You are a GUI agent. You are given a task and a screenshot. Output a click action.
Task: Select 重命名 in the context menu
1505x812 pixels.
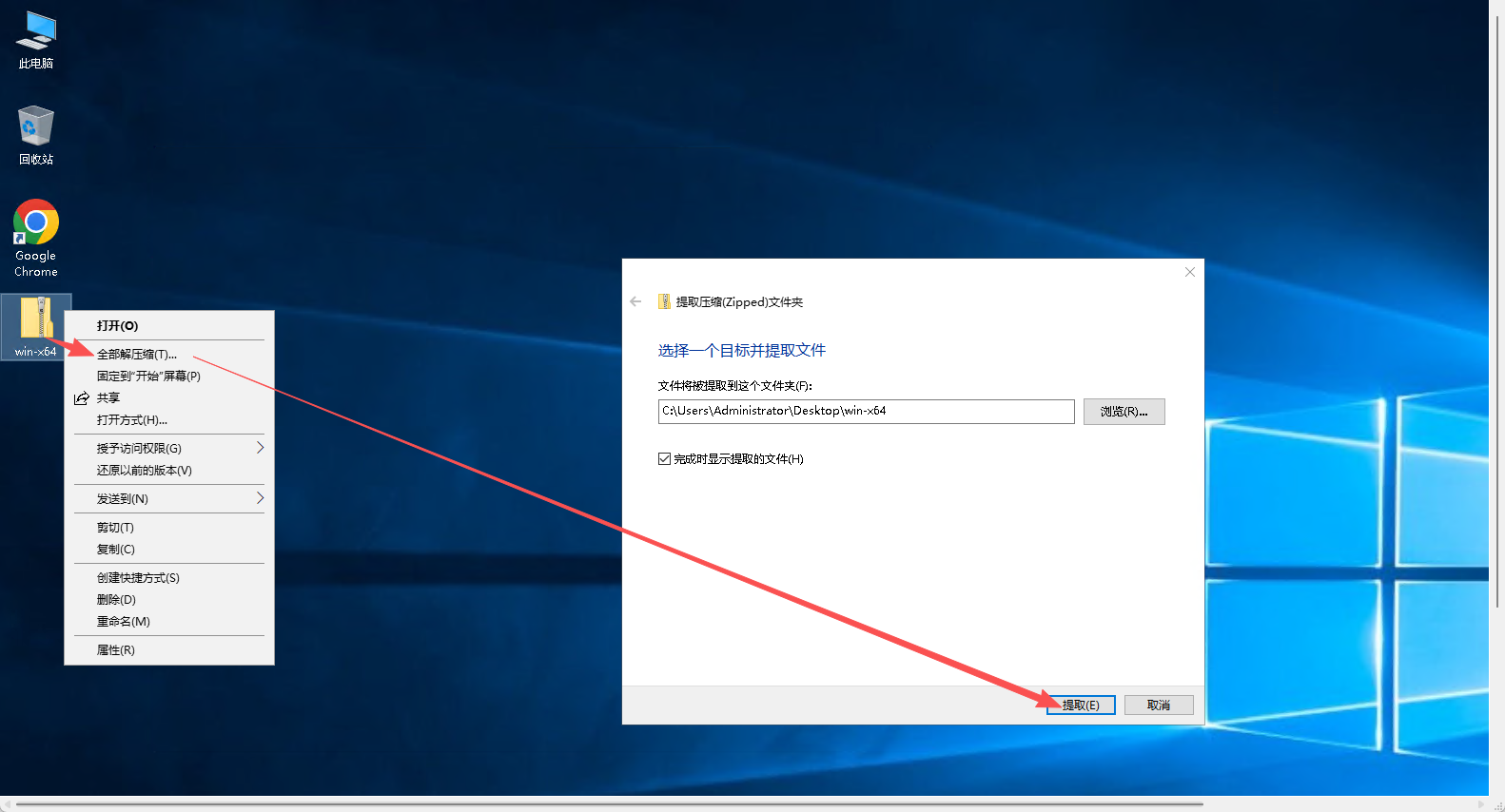coord(123,622)
